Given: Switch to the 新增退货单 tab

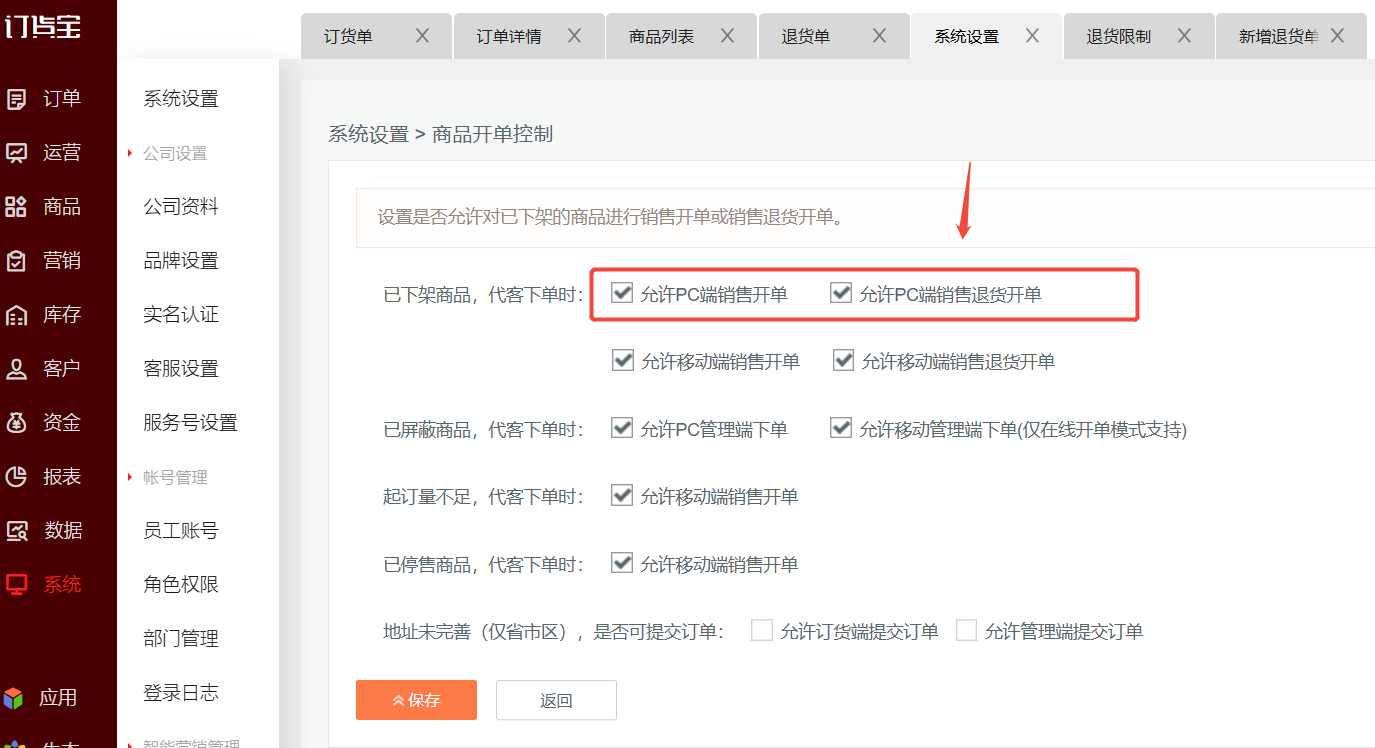Looking at the screenshot, I should [x=1291, y=36].
